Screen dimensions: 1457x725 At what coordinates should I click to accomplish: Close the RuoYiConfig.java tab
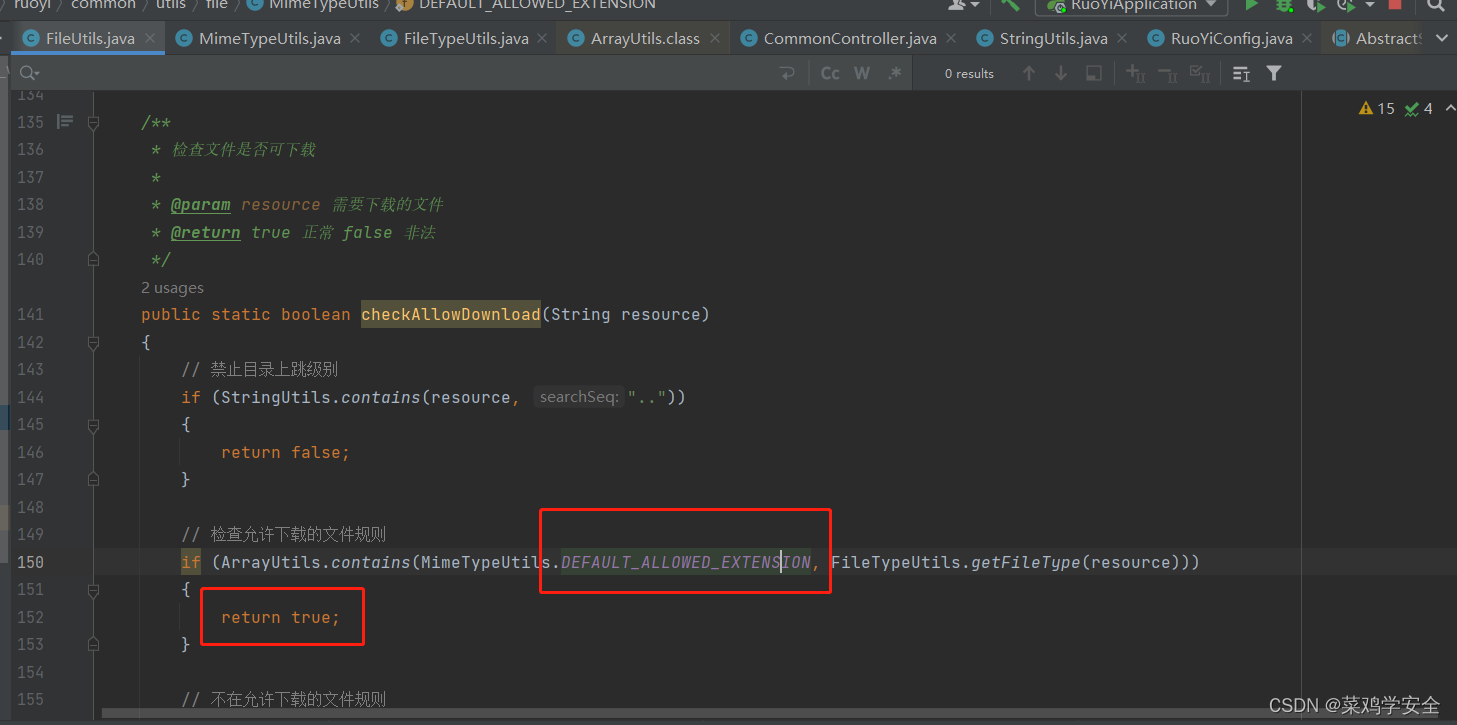point(1307,38)
